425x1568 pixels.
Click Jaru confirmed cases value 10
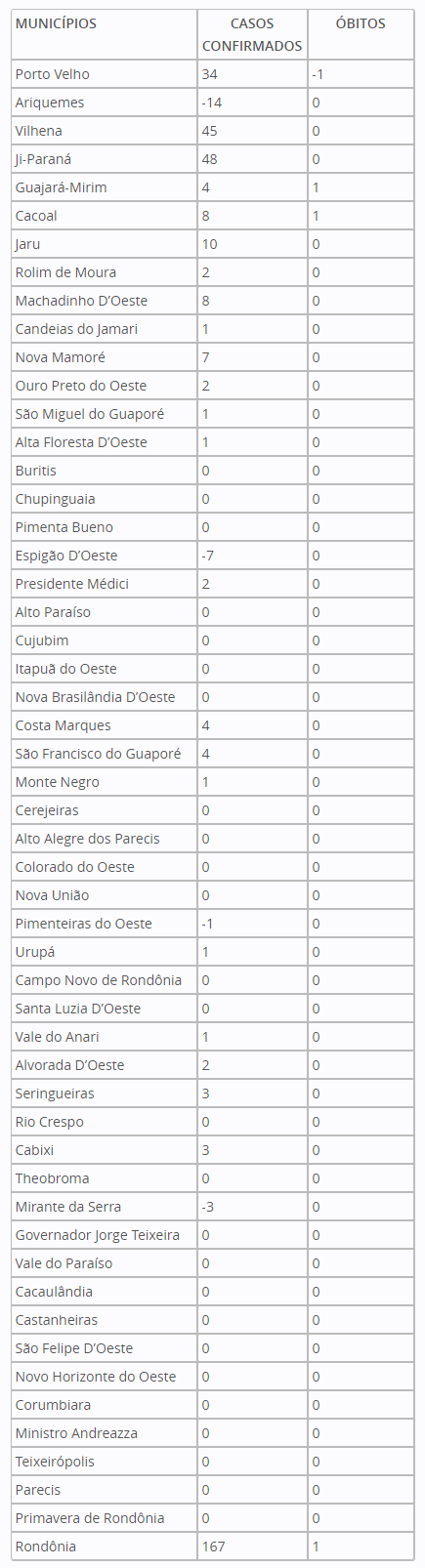coord(209,244)
